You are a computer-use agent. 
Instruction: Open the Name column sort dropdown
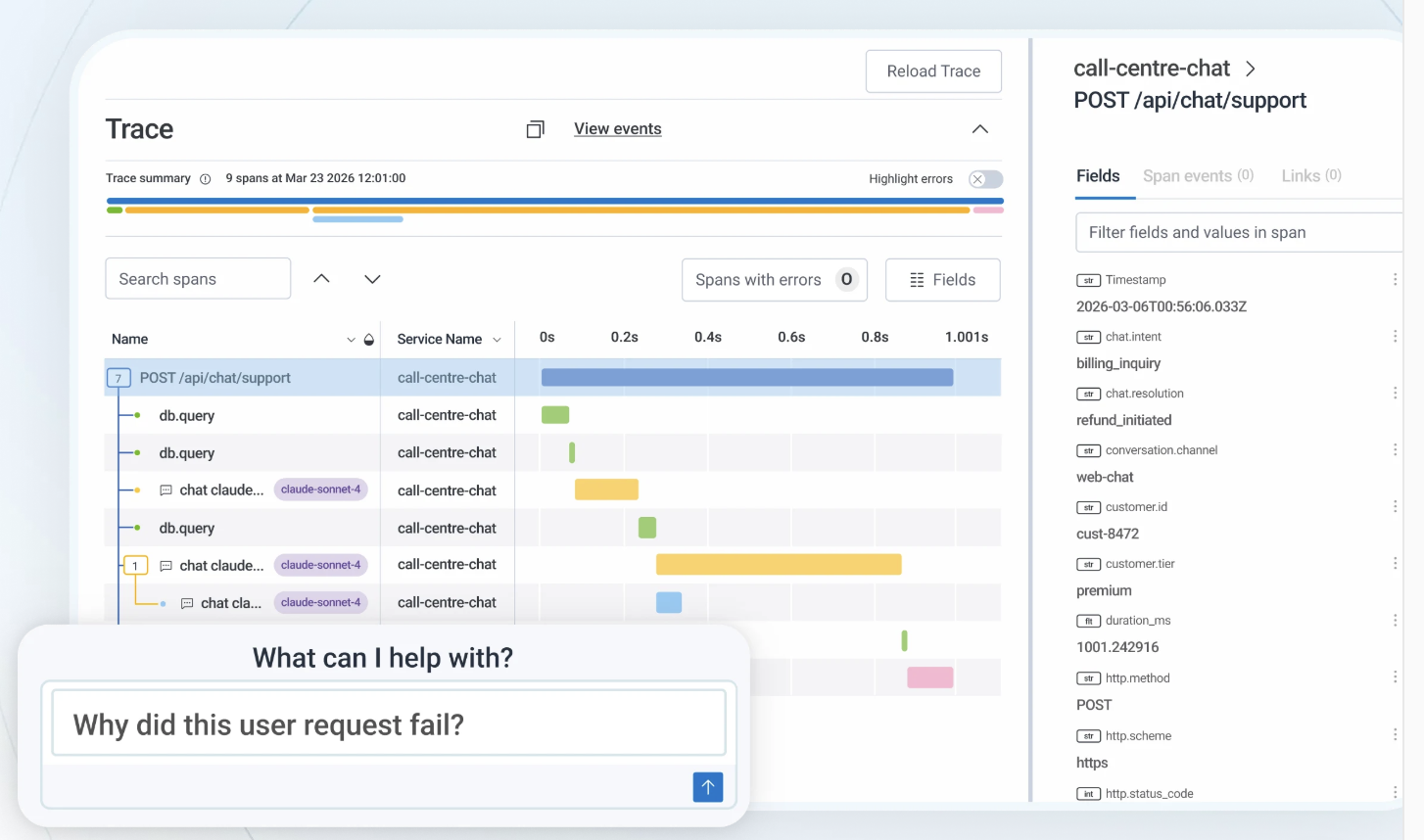[351, 340]
